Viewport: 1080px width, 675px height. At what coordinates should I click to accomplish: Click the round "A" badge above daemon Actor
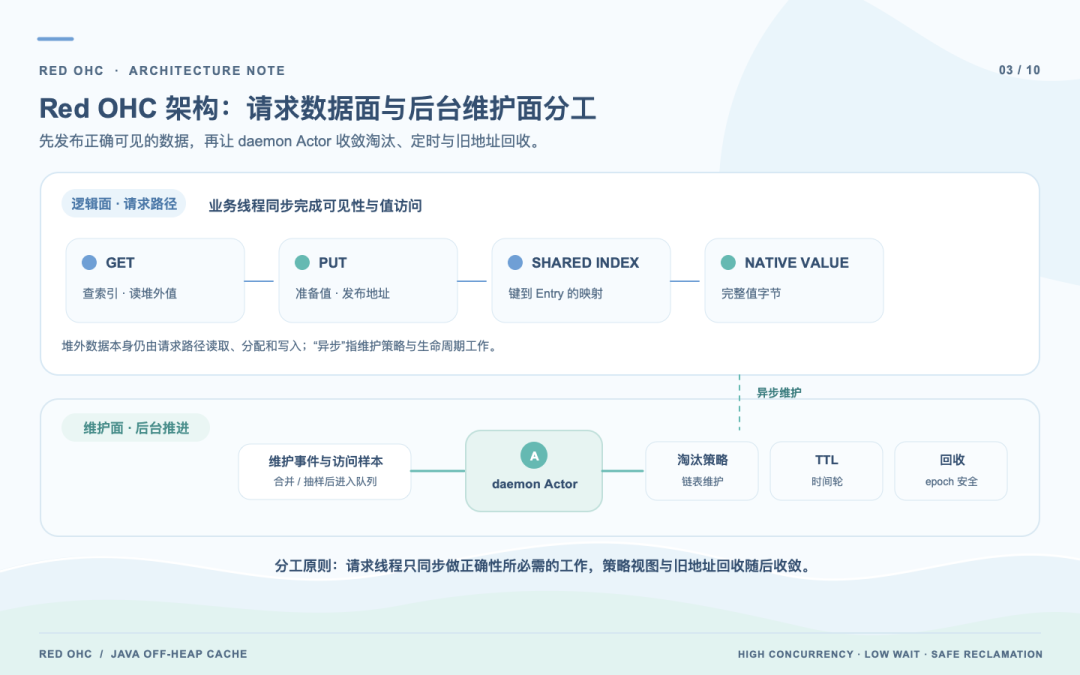tap(534, 456)
